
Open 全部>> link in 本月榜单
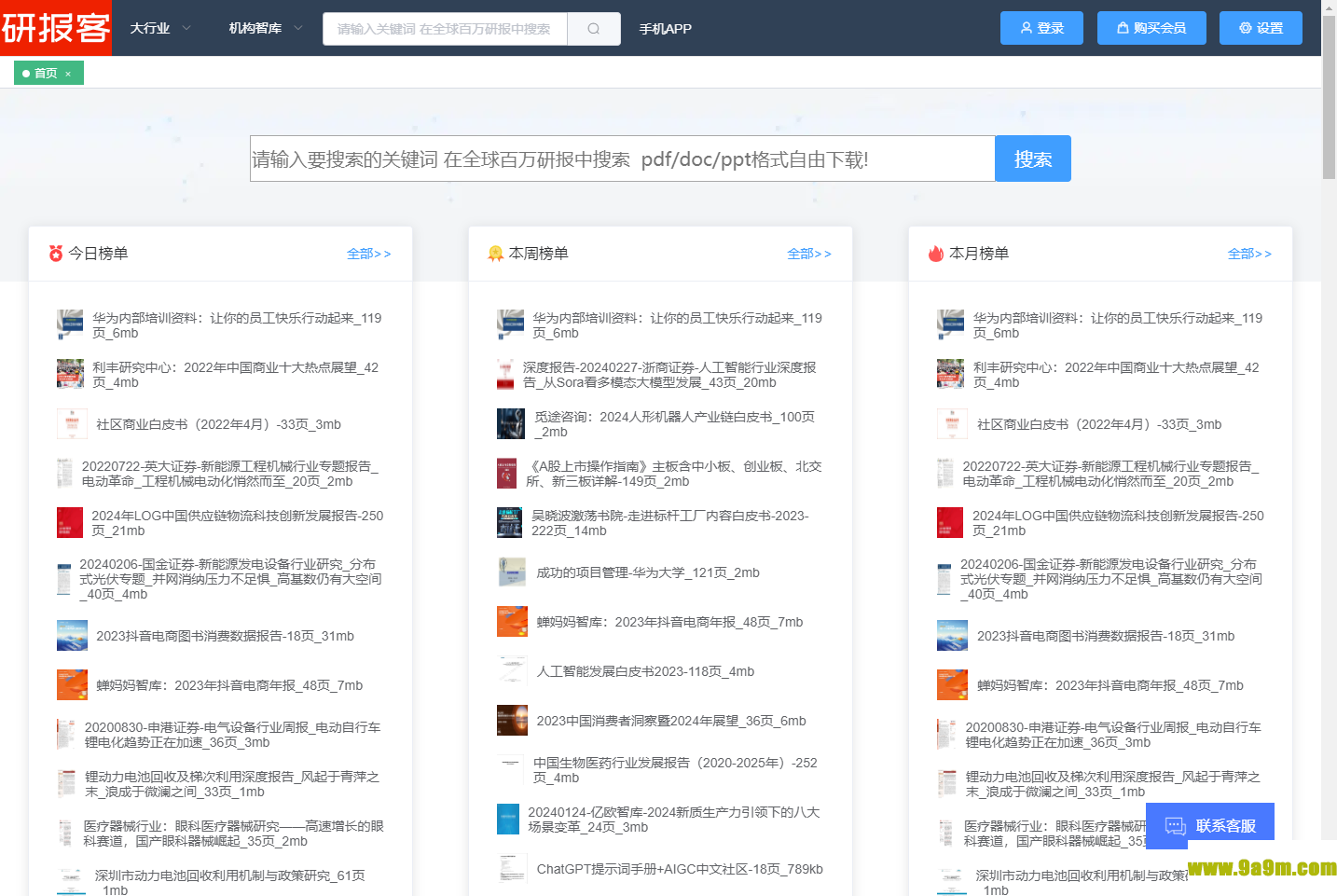[x=1249, y=254]
